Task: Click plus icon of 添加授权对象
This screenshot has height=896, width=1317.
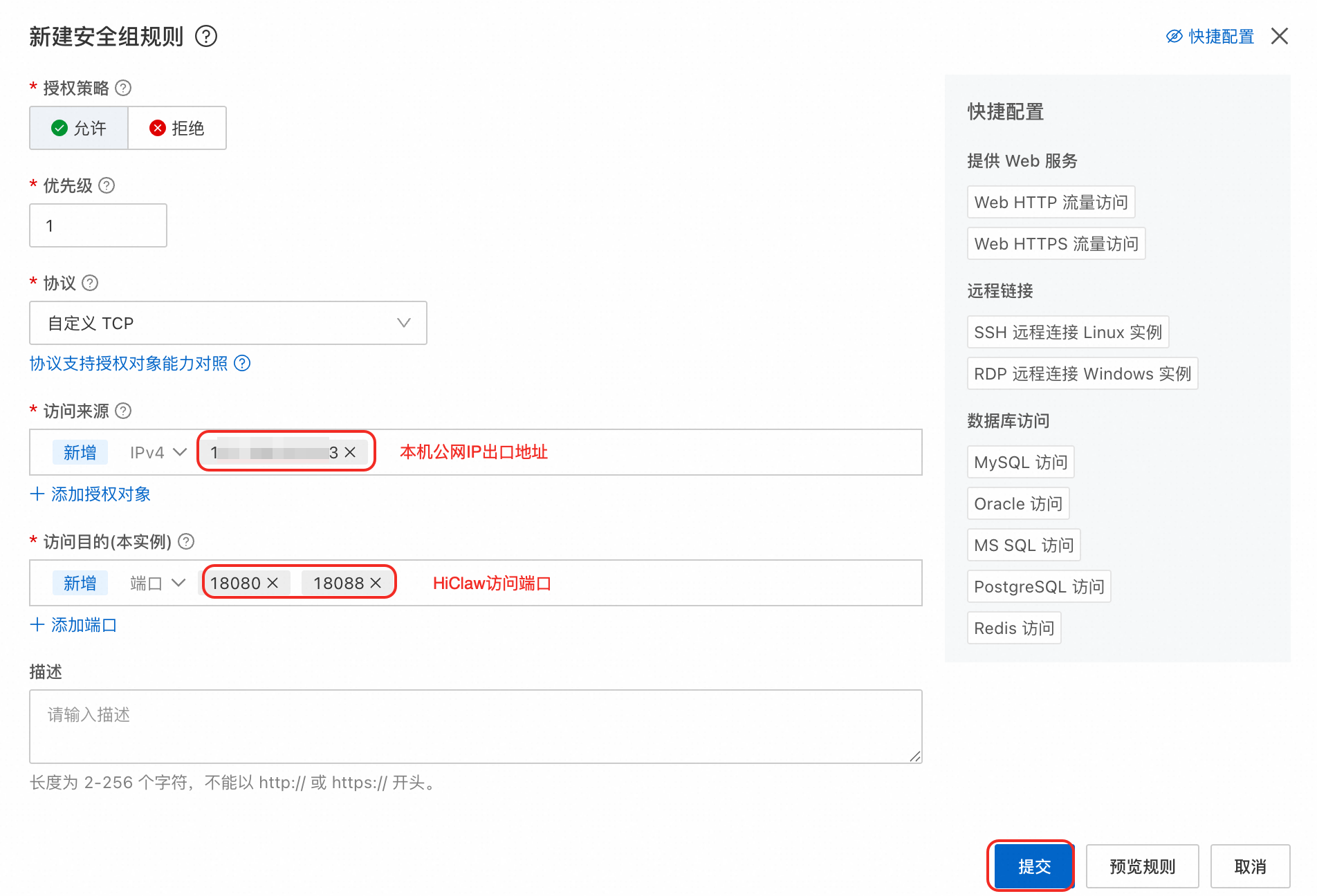Action: click(37, 494)
